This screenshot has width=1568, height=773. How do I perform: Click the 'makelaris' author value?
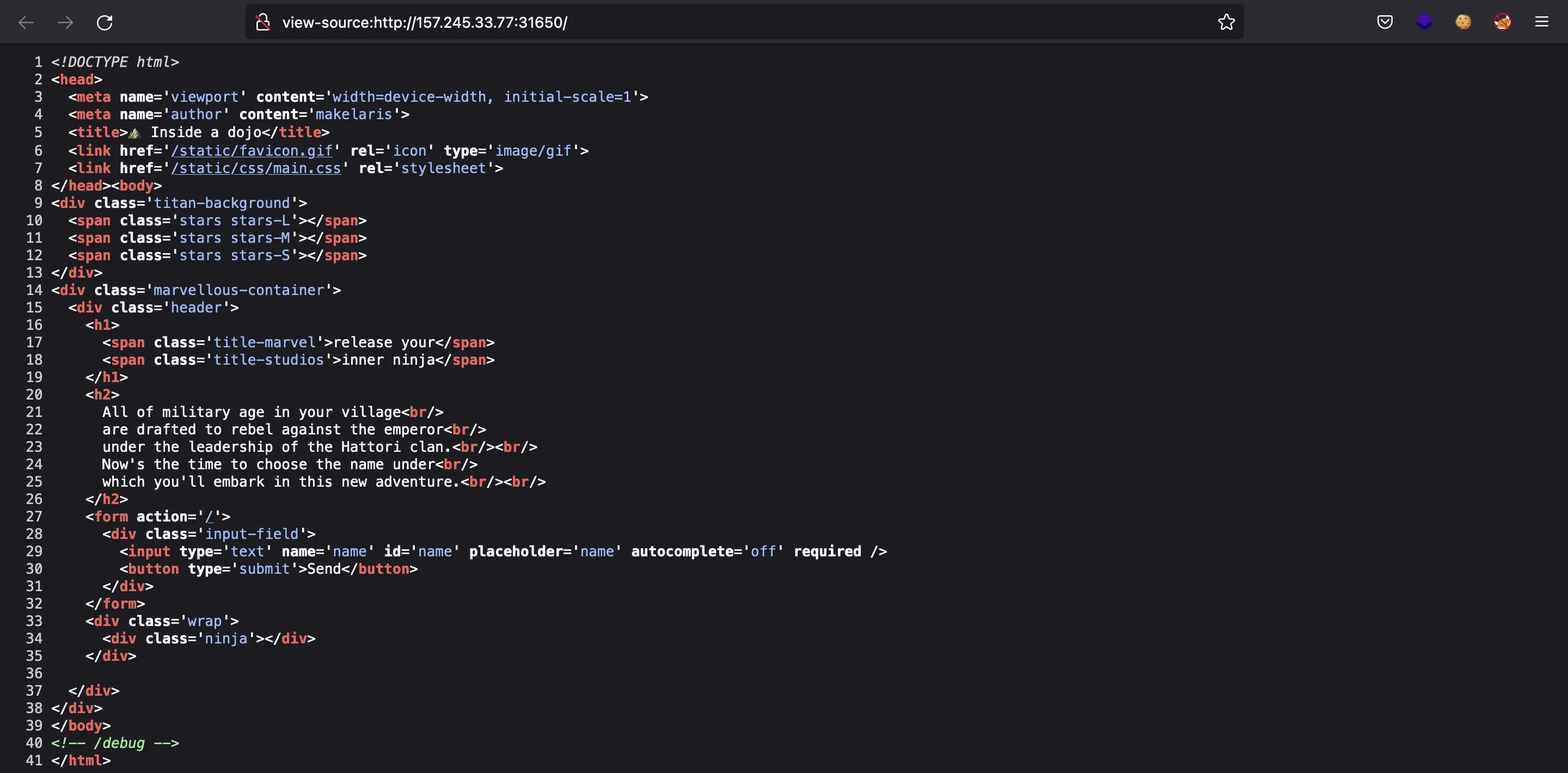click(x=354, y=114)
